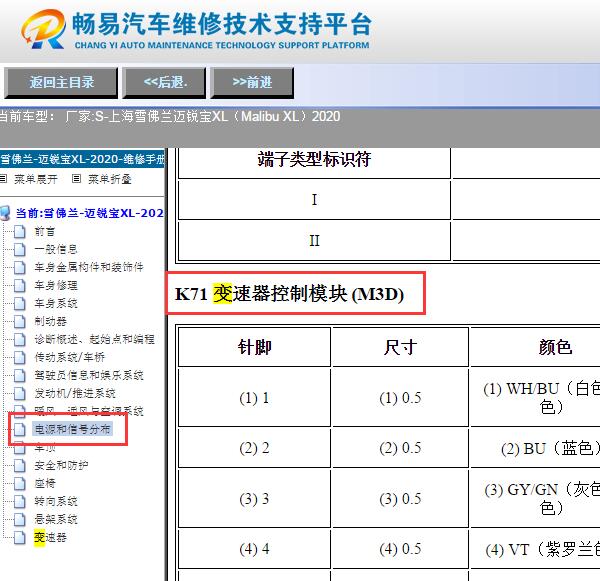The image size is (600, 581).
Task: Open 诊断概述、起始点和编程 section
Action: click(95, 339)
